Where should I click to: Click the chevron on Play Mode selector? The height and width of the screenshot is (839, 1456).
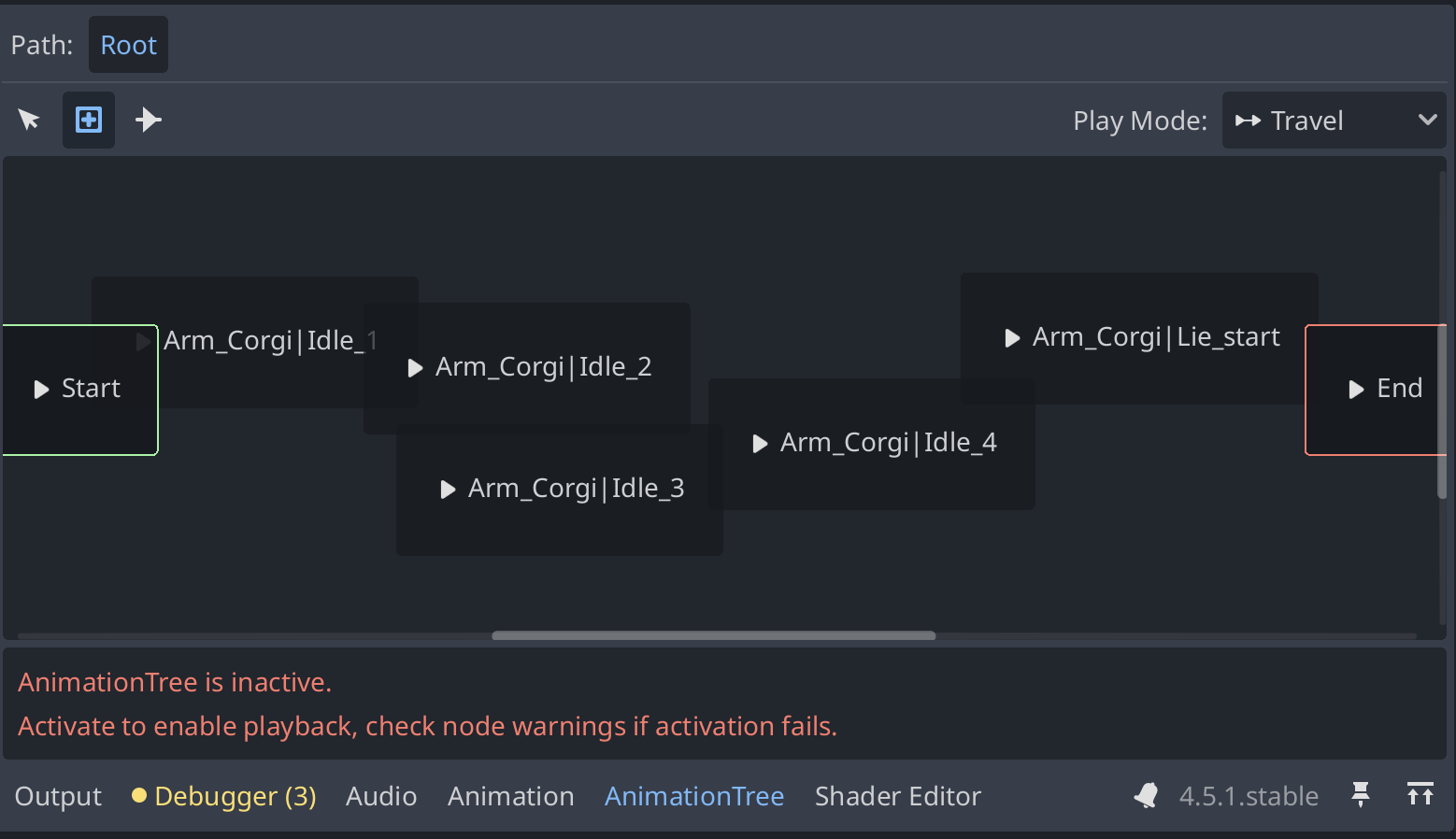tap(1427, 120)
